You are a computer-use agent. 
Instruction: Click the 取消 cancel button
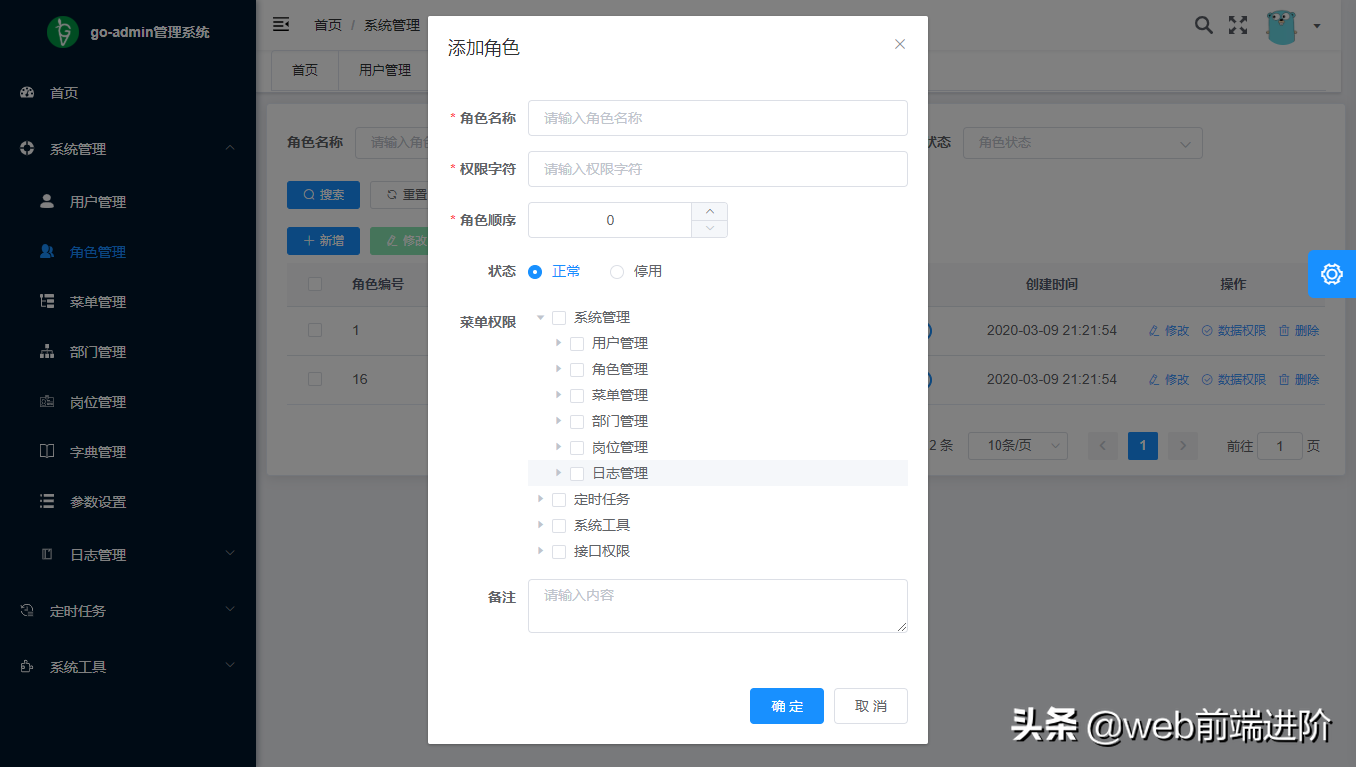870,706
